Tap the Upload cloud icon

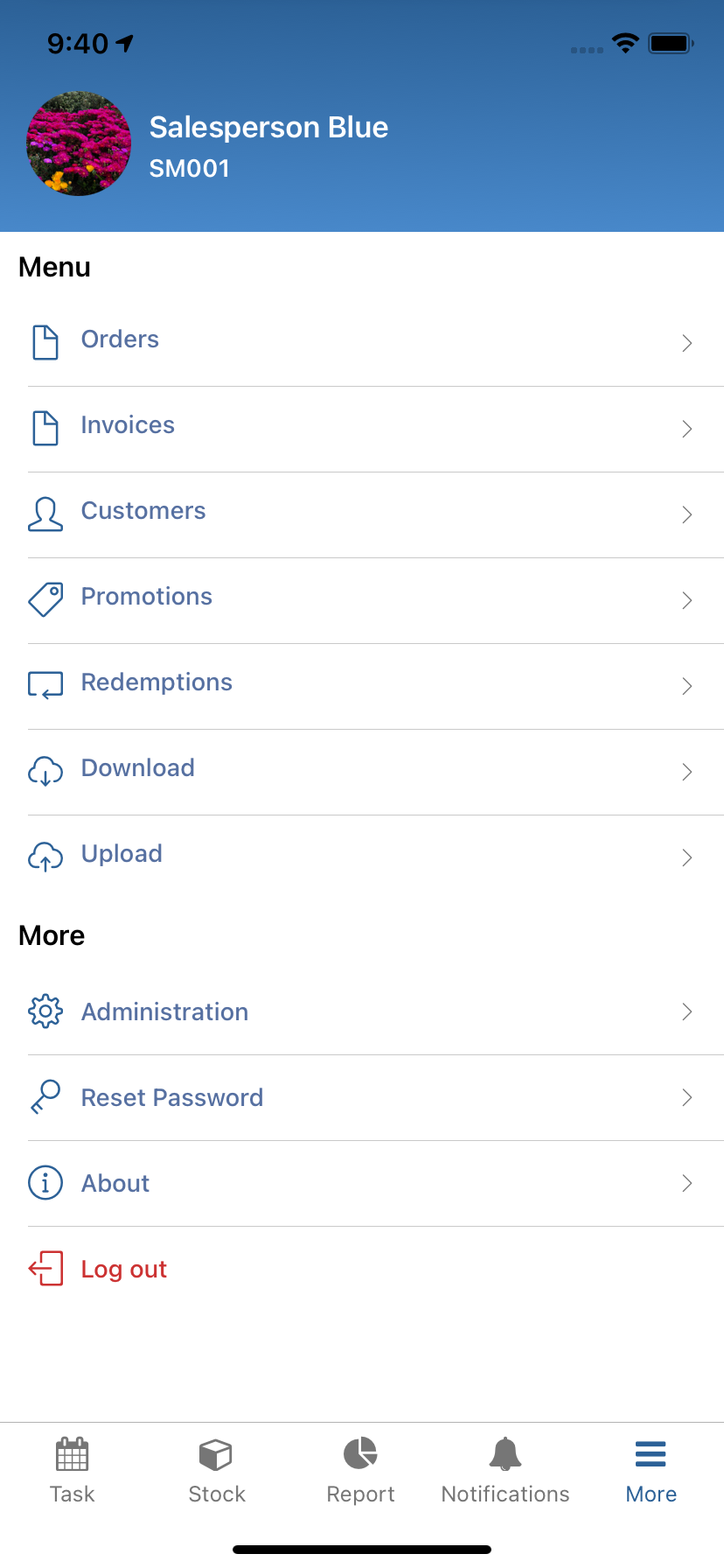point(45,857)
